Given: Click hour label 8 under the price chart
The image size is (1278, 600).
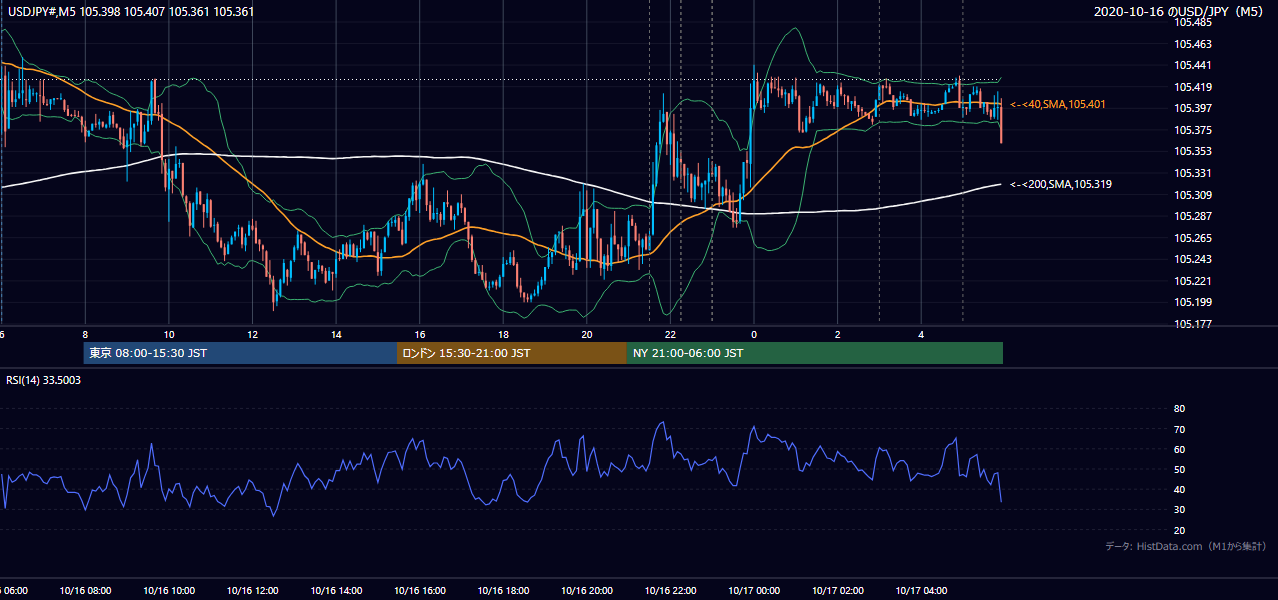Looking at the screenshot, I should tap(85, 335).
